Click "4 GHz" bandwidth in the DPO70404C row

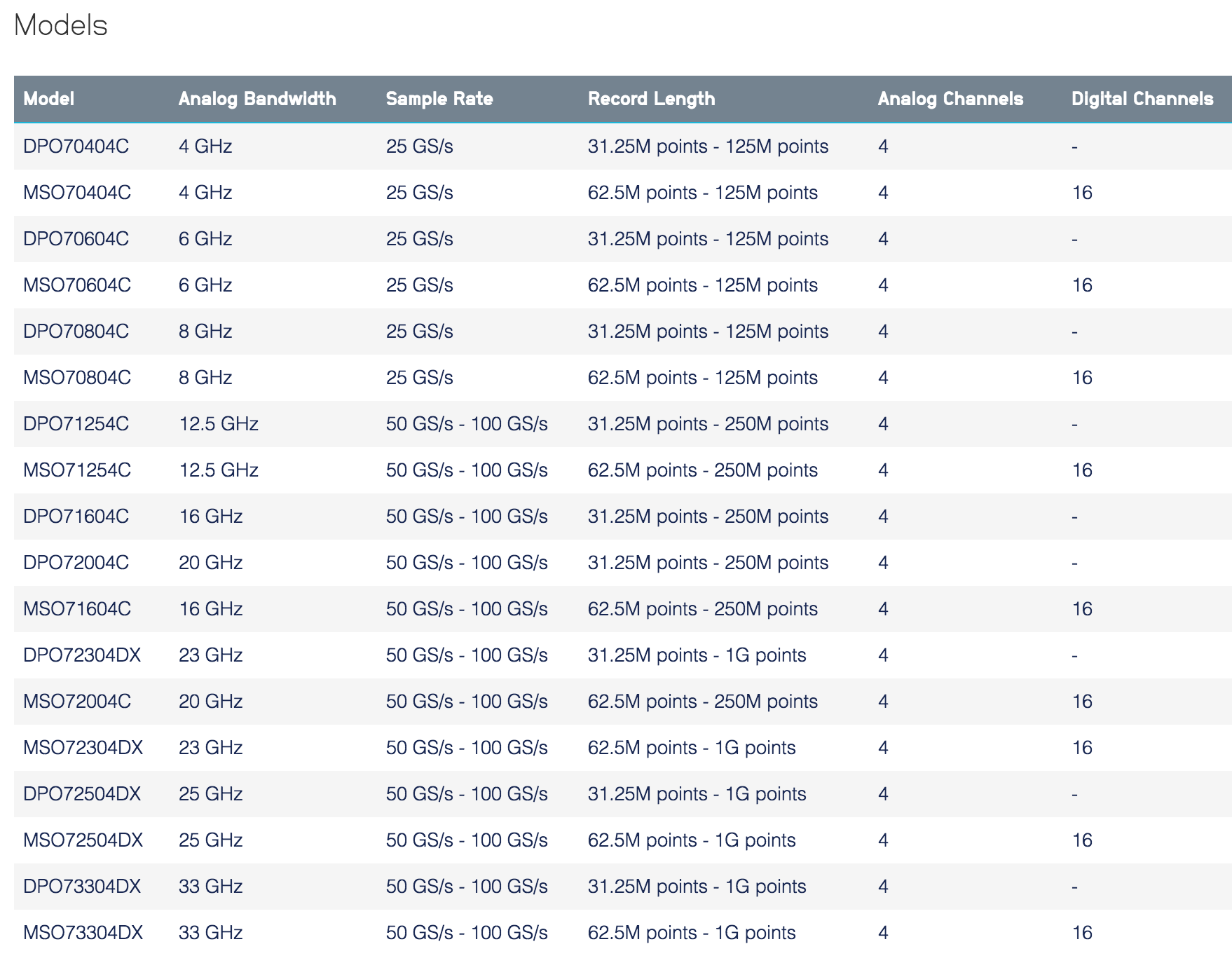(205, 146)
